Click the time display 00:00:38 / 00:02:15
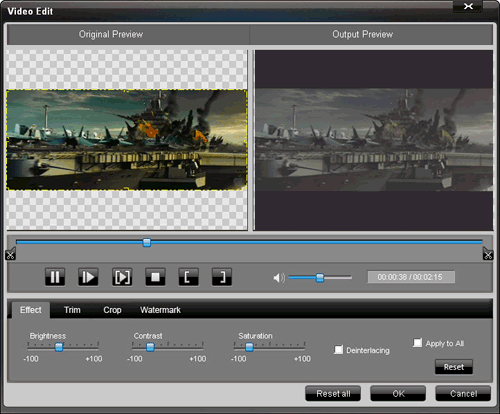Image resolution: width=500 pixels, height=414 pixels. [411, 277]
